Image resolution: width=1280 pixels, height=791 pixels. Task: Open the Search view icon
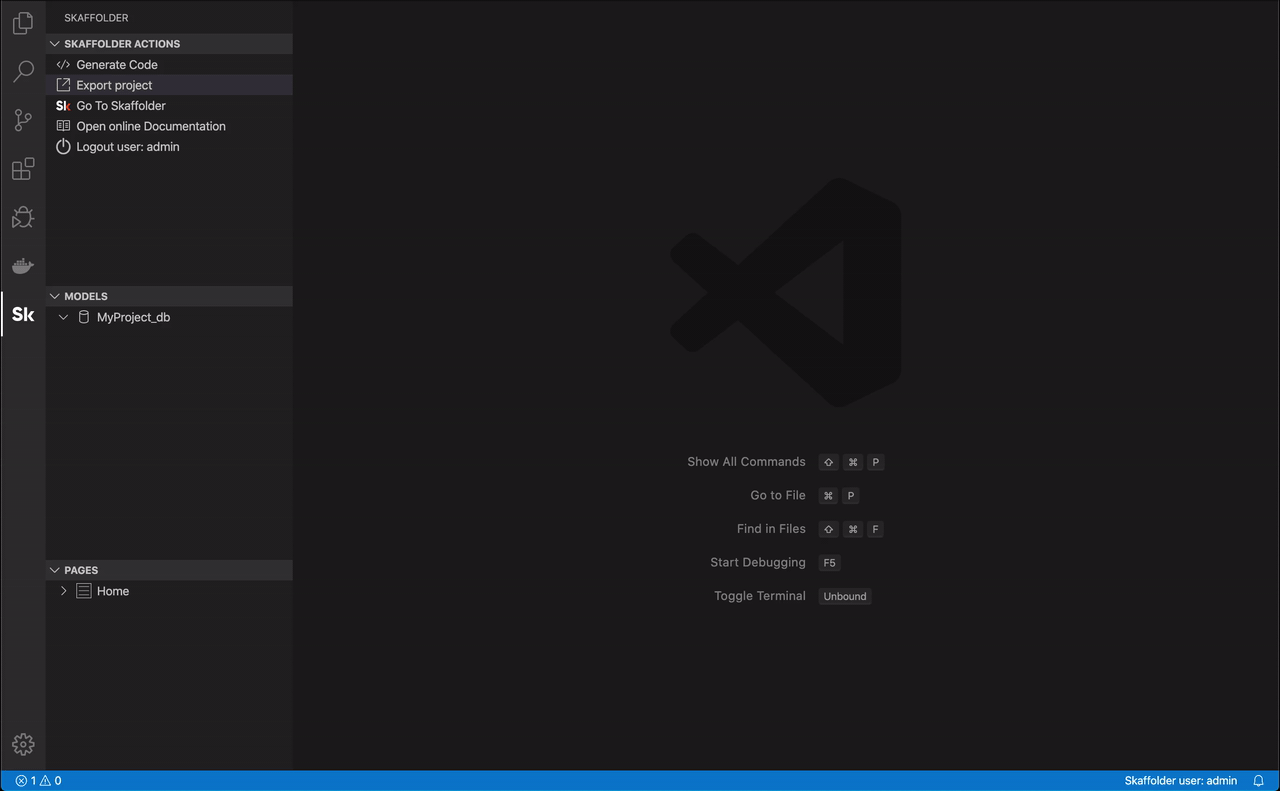[x=23, y=72]
